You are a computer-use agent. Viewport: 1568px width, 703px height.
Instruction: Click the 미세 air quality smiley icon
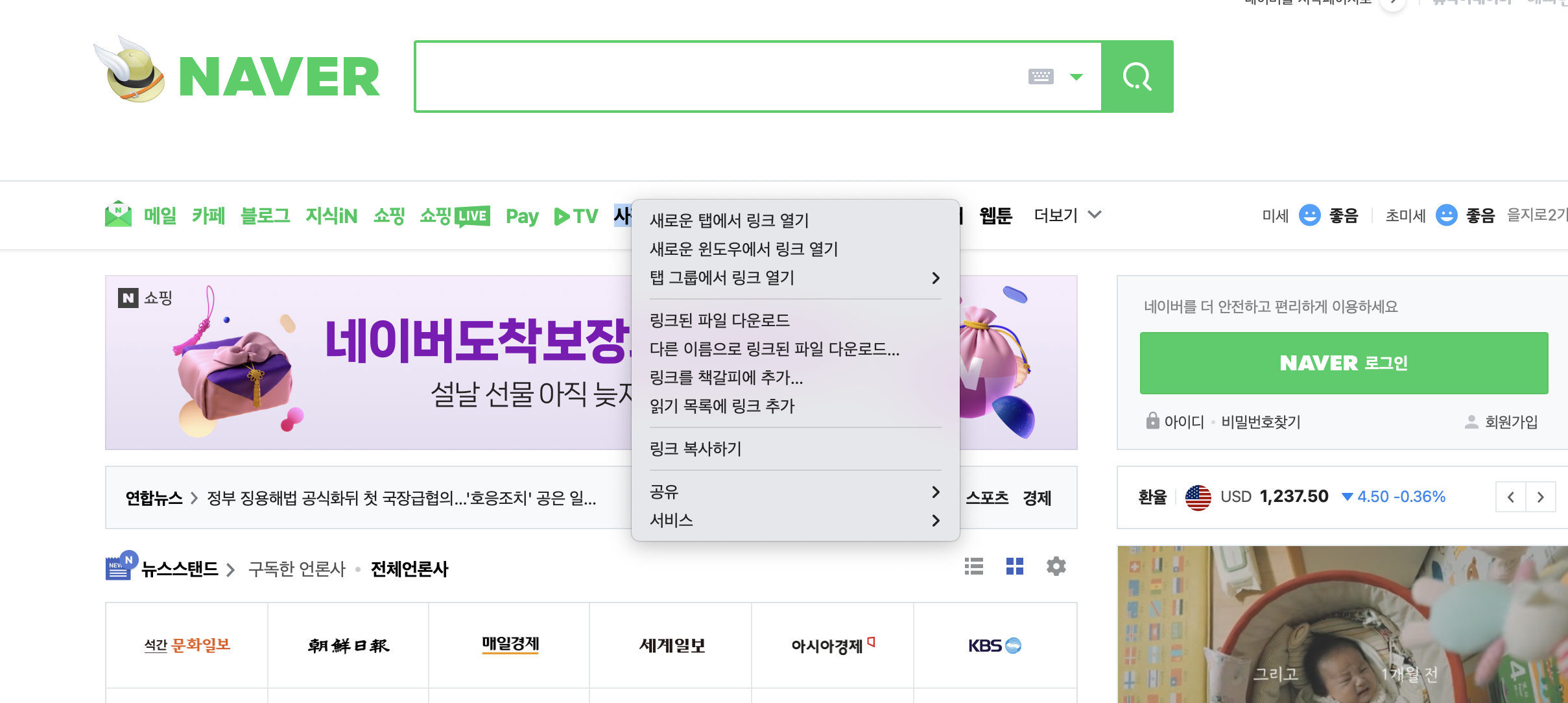point(1310,215)
